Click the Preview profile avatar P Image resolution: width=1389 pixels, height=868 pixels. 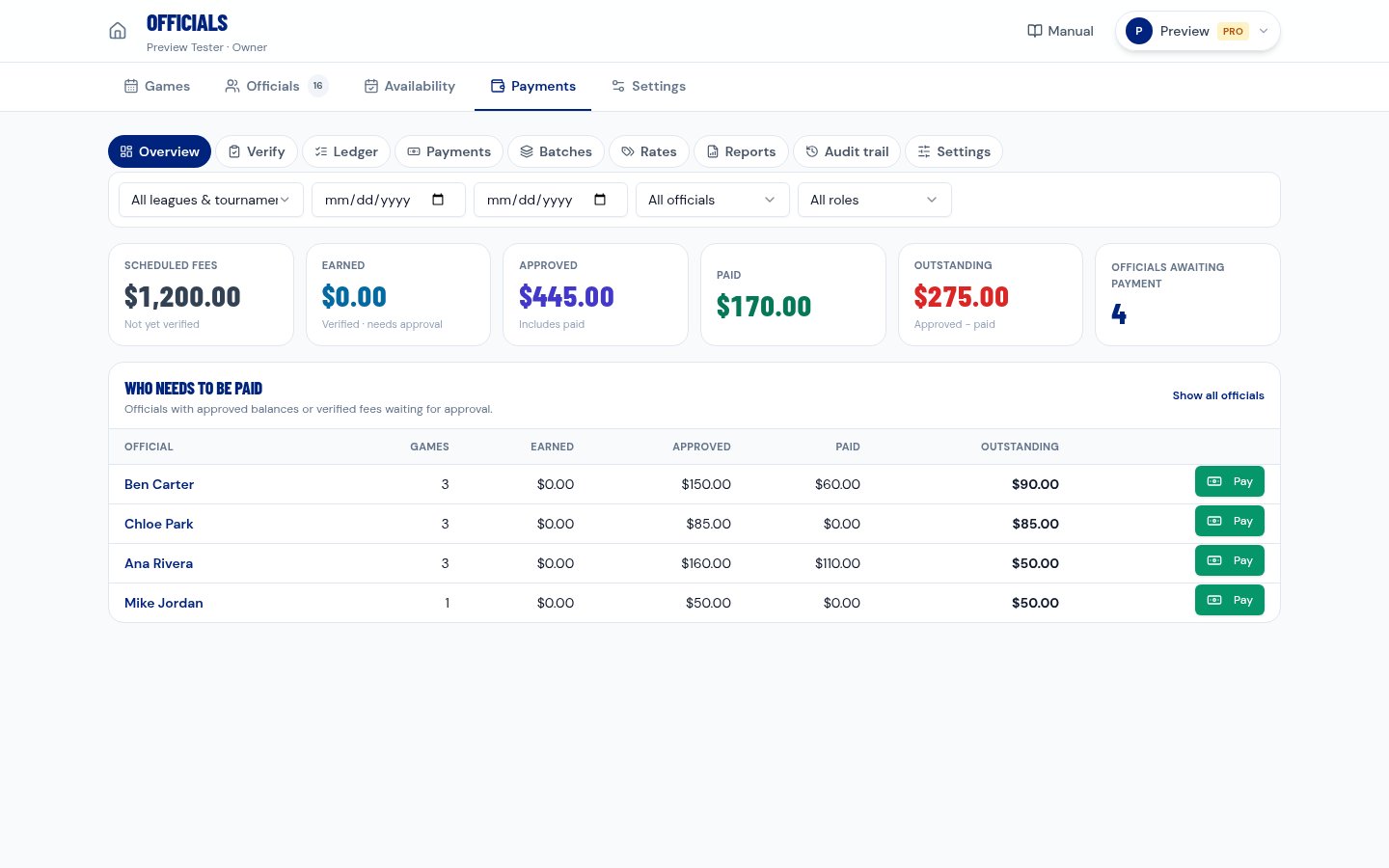point(1139,31)
